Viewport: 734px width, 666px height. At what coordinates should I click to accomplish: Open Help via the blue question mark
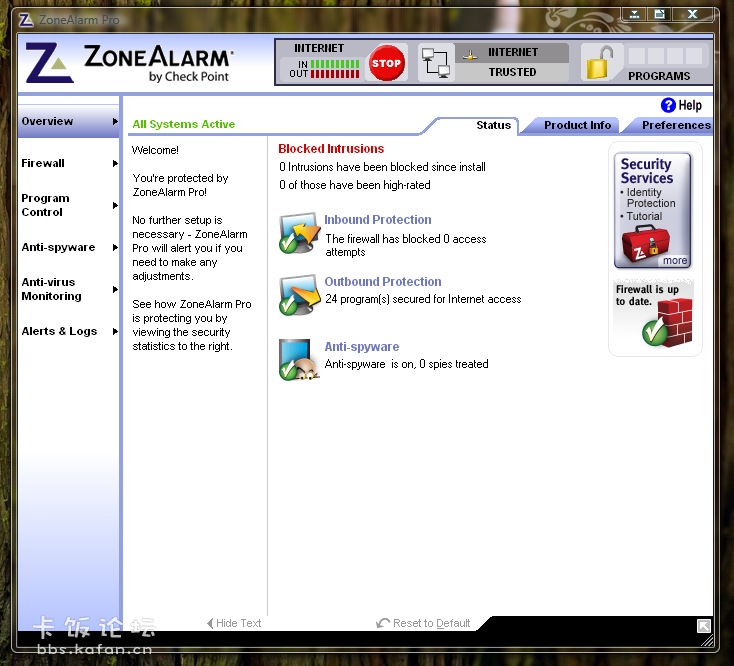coord(668,105)
